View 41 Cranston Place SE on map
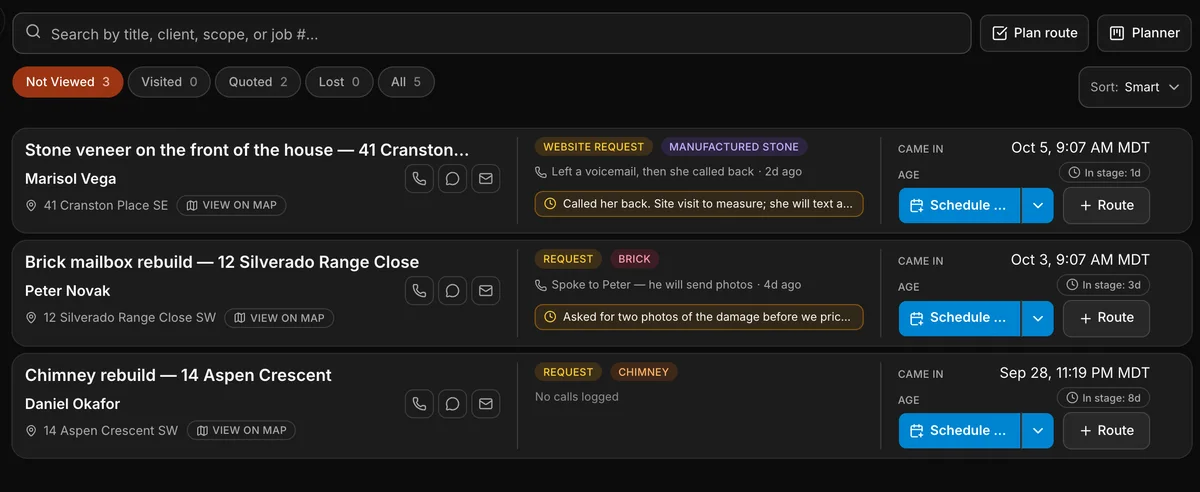The height and width of the screenshot is (492, 1200). pyautogui.click(x=232, y=206)
